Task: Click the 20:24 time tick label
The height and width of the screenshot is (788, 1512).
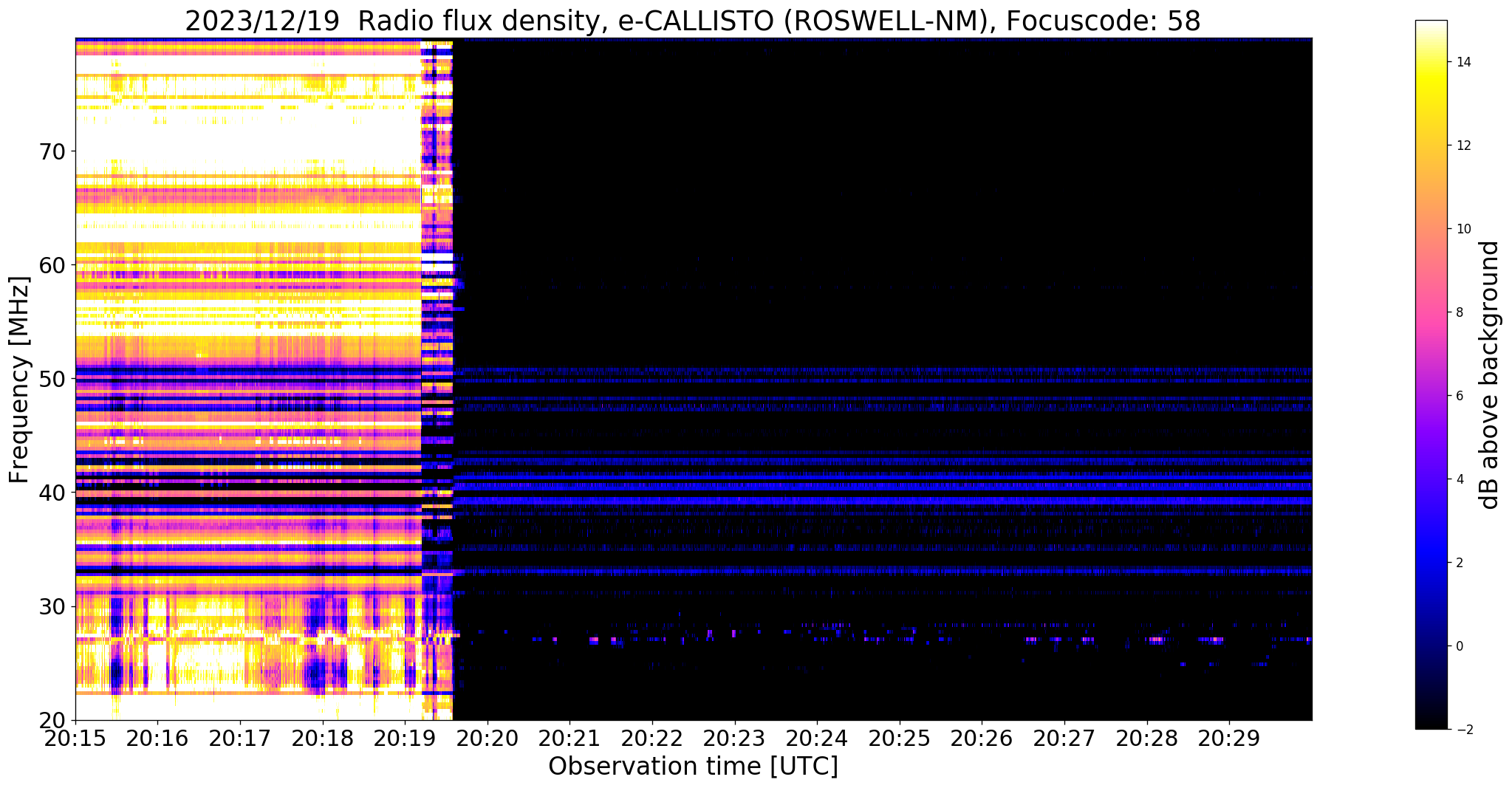Action: [x=817, y=737]
